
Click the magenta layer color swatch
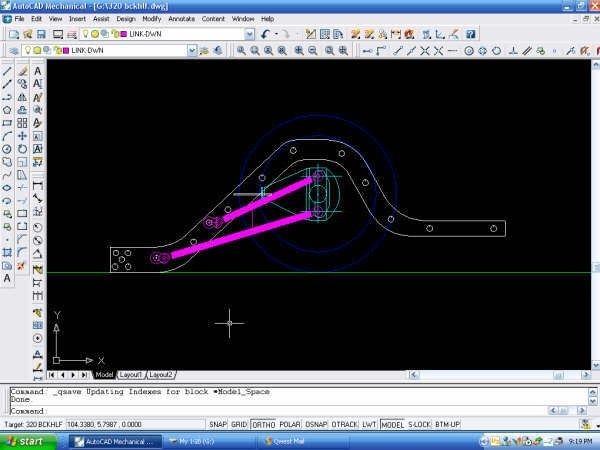coord(123,34)
